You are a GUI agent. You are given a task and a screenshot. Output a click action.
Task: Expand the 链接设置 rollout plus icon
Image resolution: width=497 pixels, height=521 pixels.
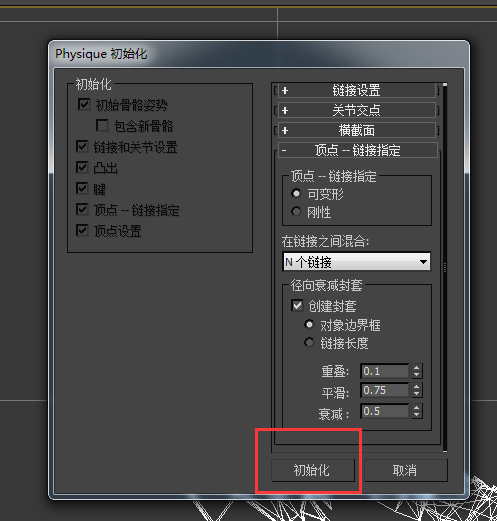coord(285,91)
